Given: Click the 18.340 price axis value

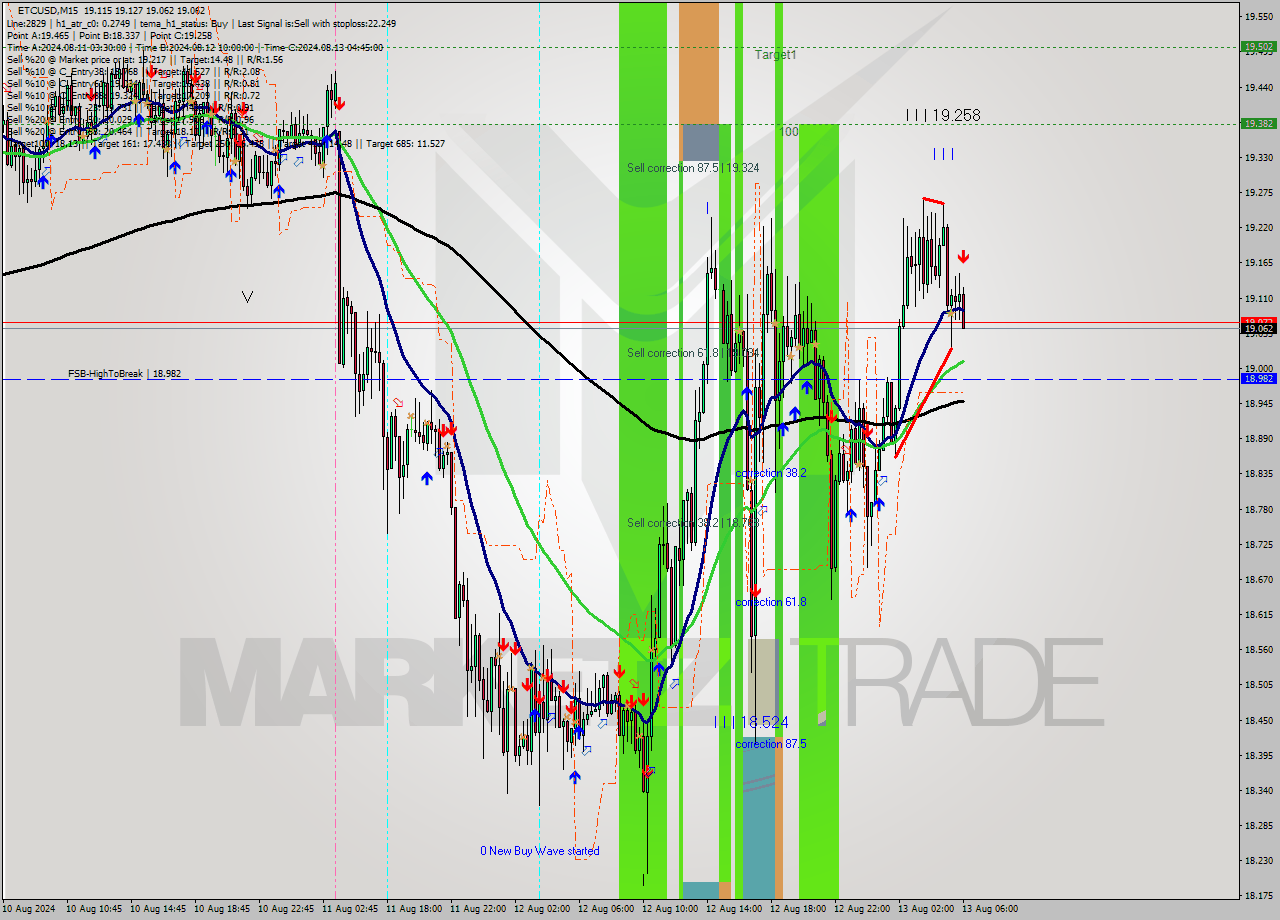Looking at the screenshot, I should click(x=1258, y=790).
